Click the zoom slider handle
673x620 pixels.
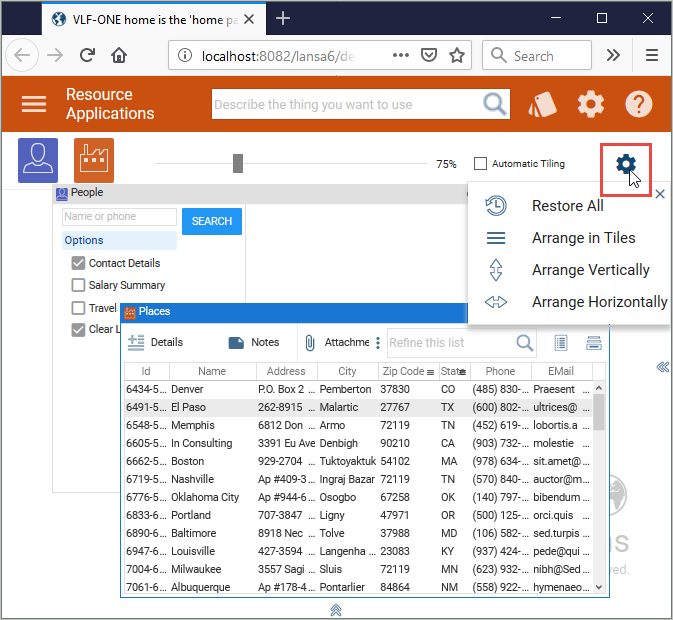click(238, 164)
